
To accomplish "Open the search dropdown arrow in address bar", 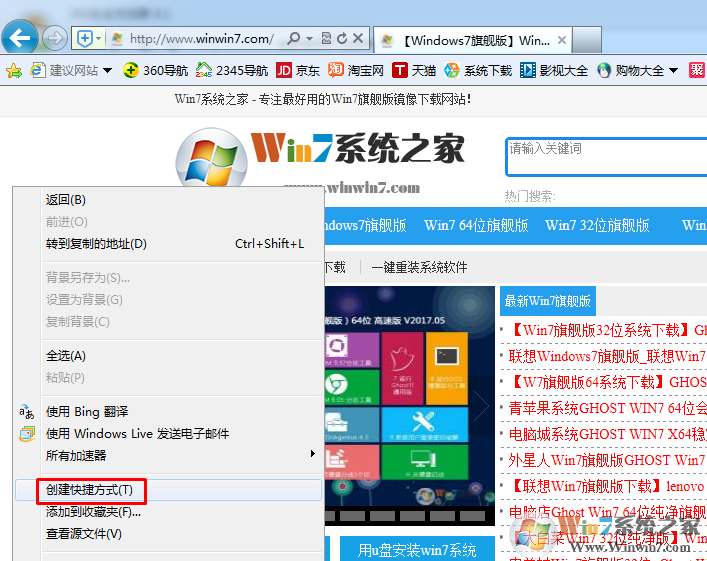I will 309,39.
